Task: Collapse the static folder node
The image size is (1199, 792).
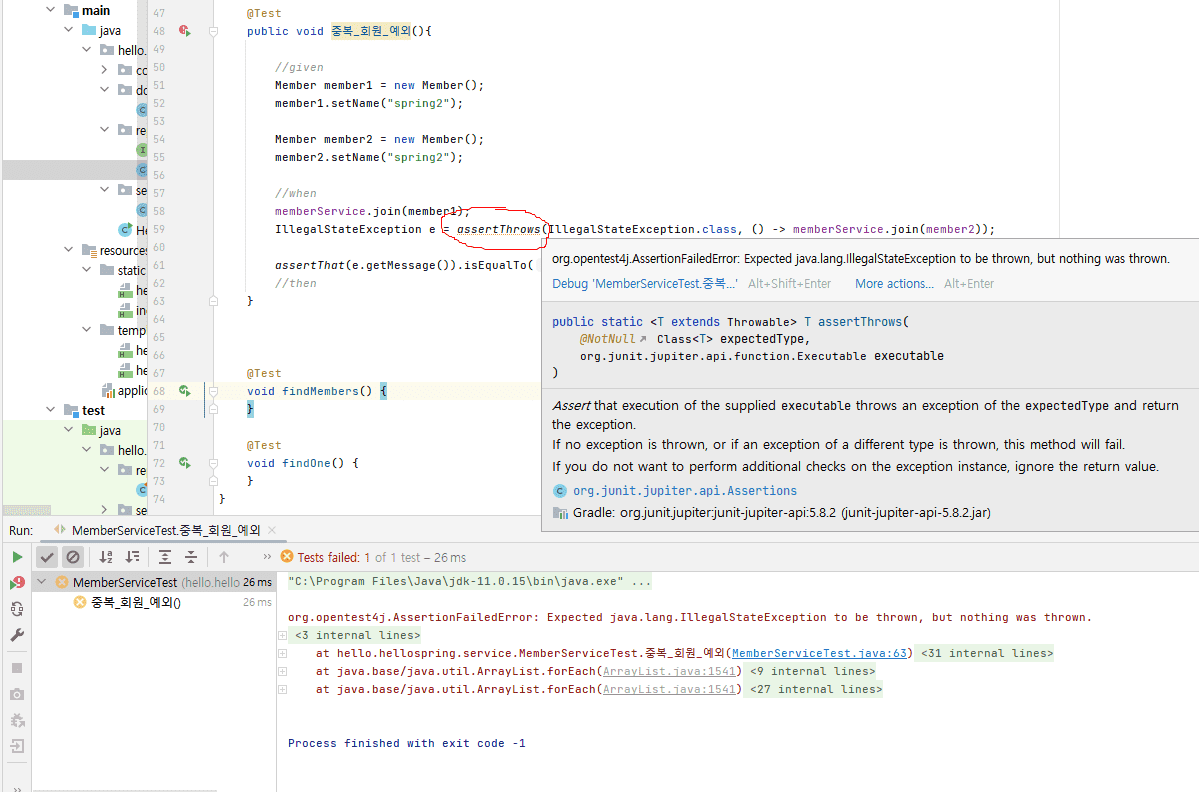Action: [x=86, y=269]
